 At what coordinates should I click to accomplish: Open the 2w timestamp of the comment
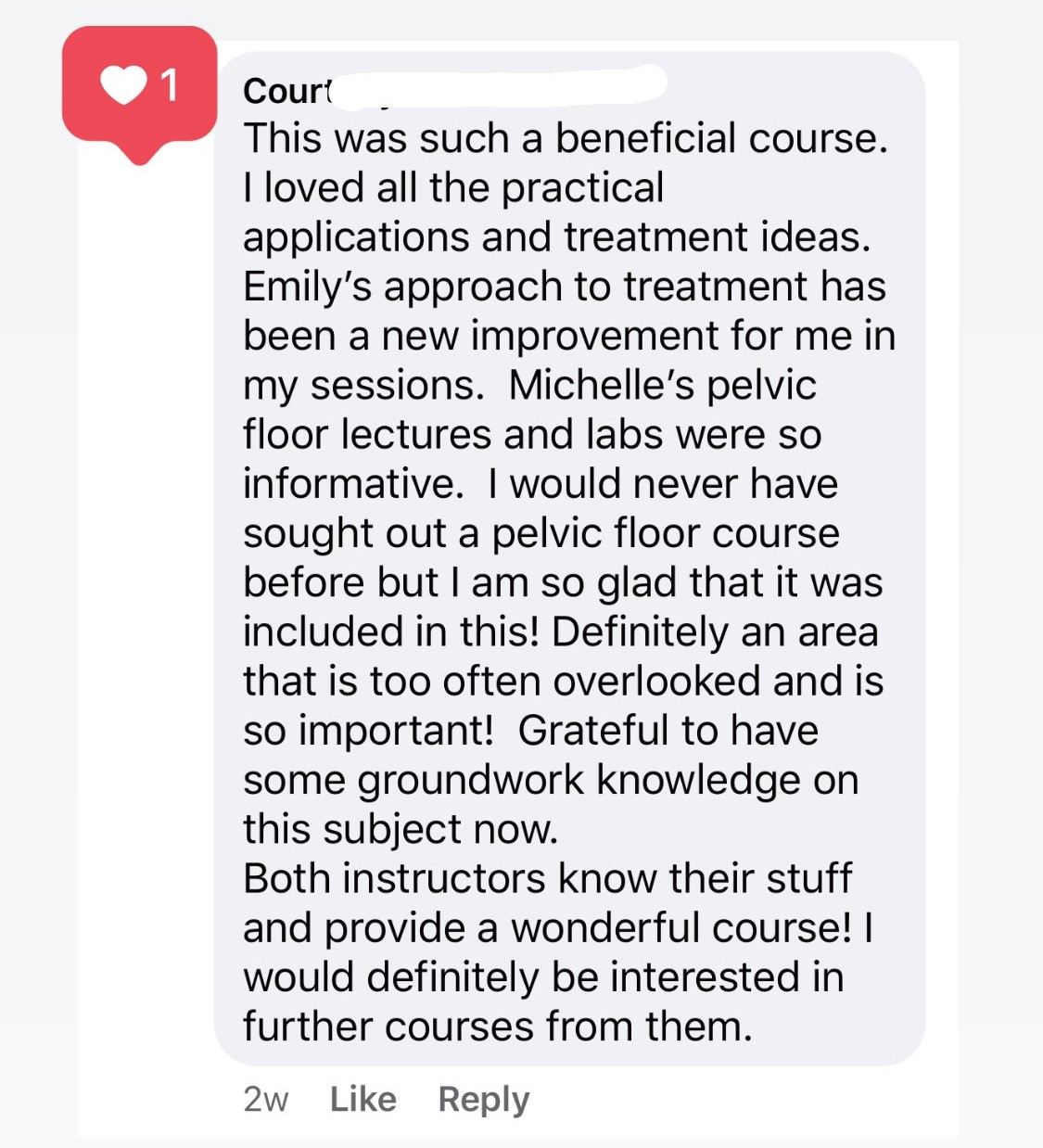(x=266, y=1100)
